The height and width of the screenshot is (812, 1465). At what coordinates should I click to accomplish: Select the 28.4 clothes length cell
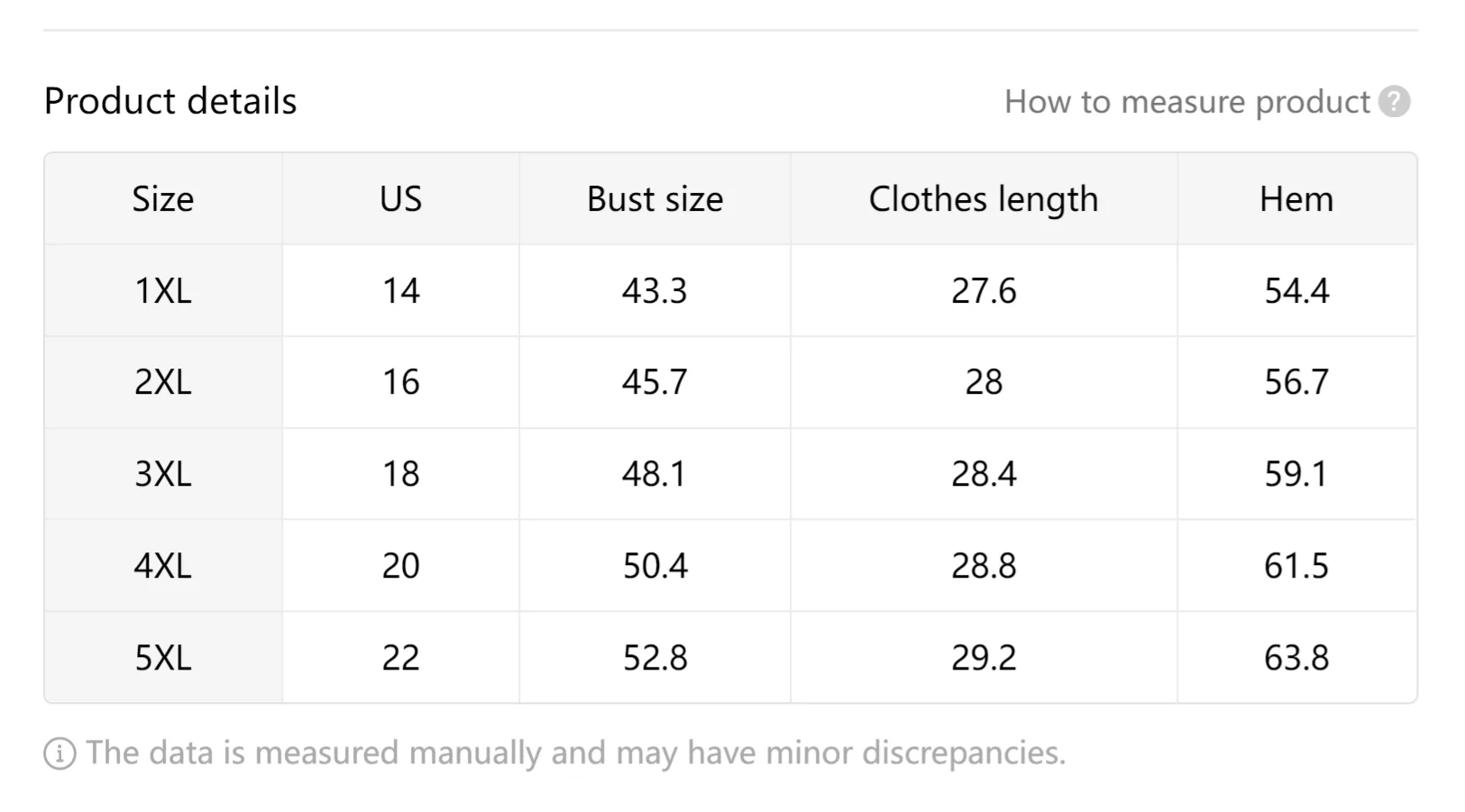click(x=984, y=474)
